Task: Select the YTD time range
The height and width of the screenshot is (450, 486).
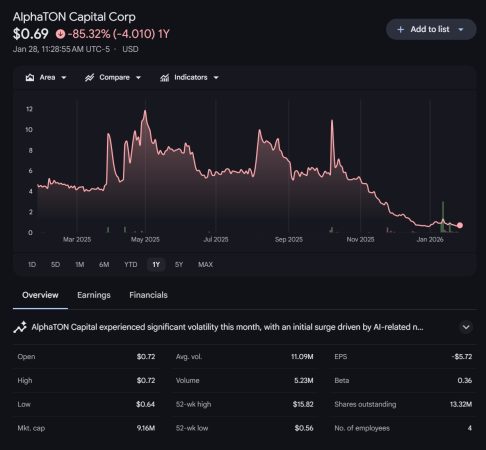Action: click(131, 265)
